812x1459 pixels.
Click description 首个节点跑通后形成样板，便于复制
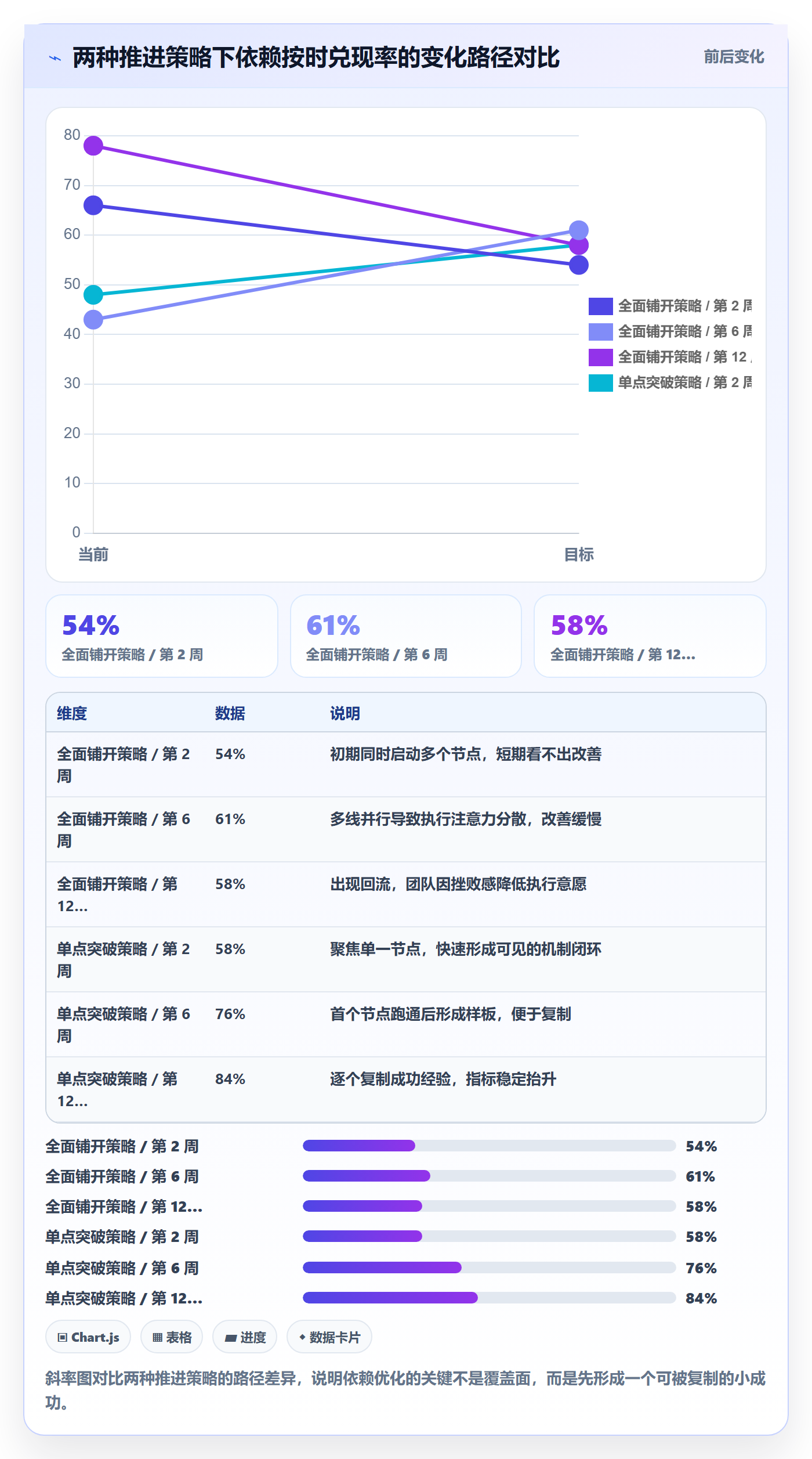(x=451, y=1014)
